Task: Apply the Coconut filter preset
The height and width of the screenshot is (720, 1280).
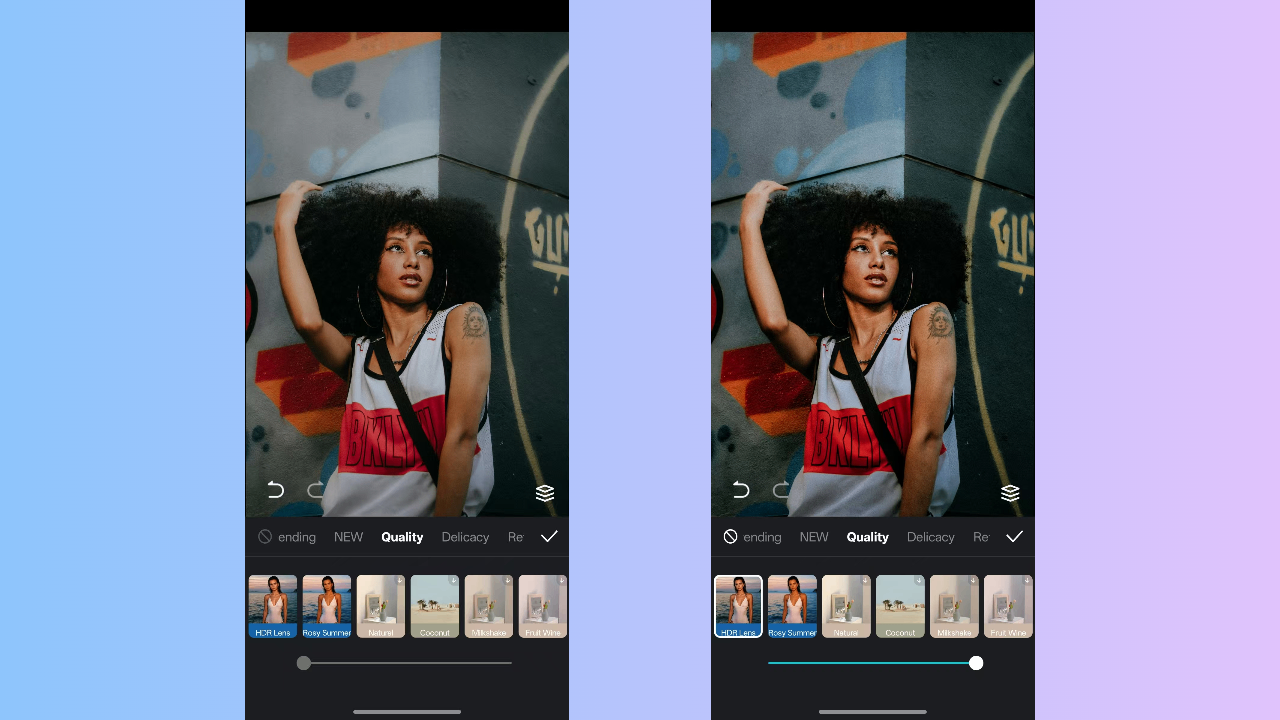Action: tap(434, 606)
